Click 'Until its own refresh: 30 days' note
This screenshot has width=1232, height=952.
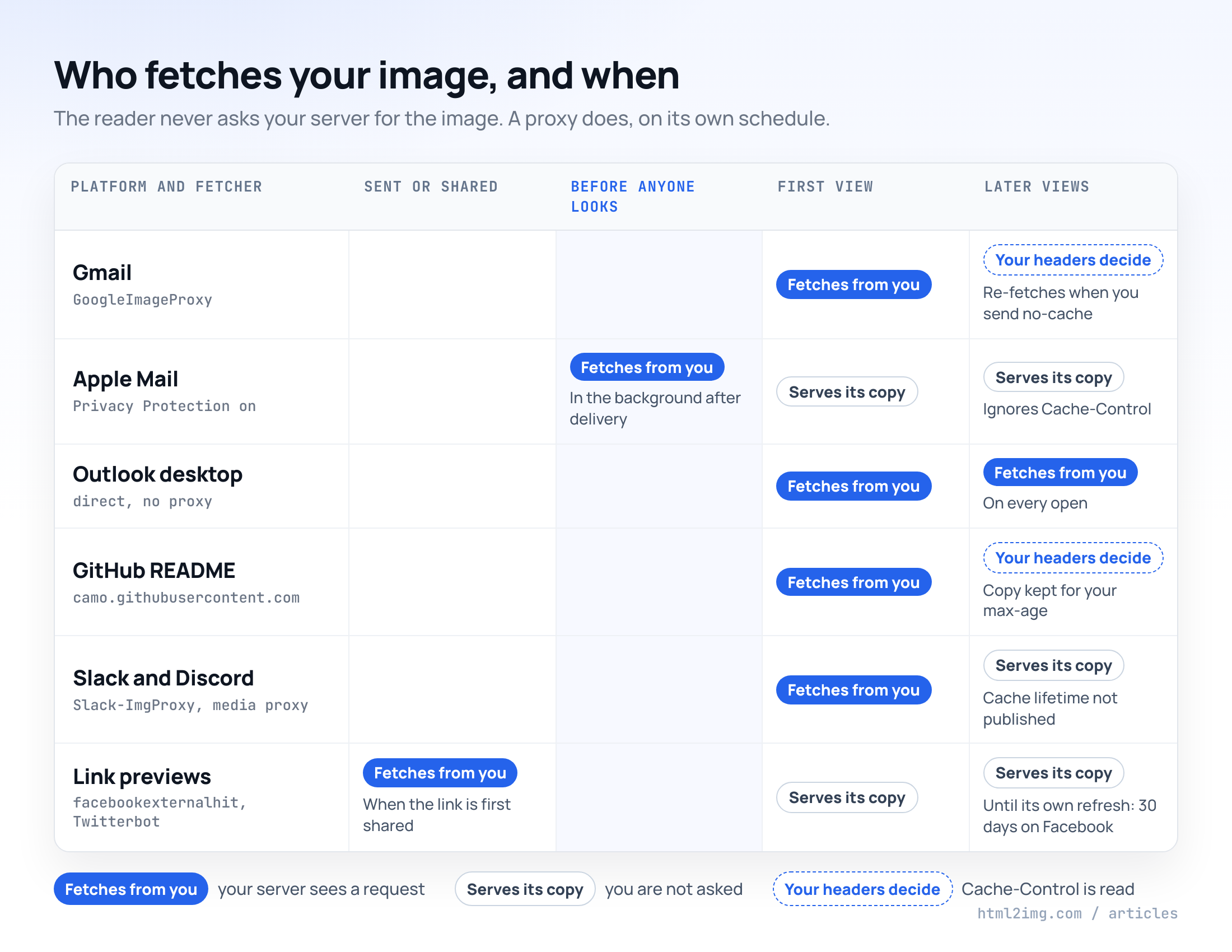pos(1070,816)
